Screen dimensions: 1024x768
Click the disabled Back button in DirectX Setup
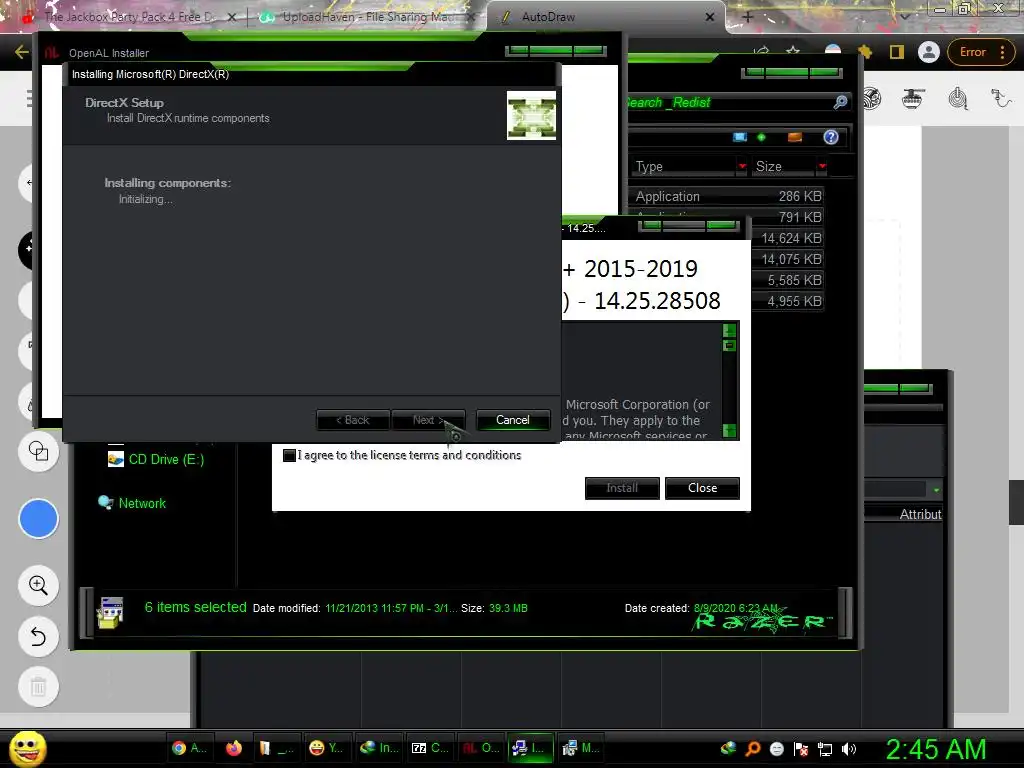[353, 420]
